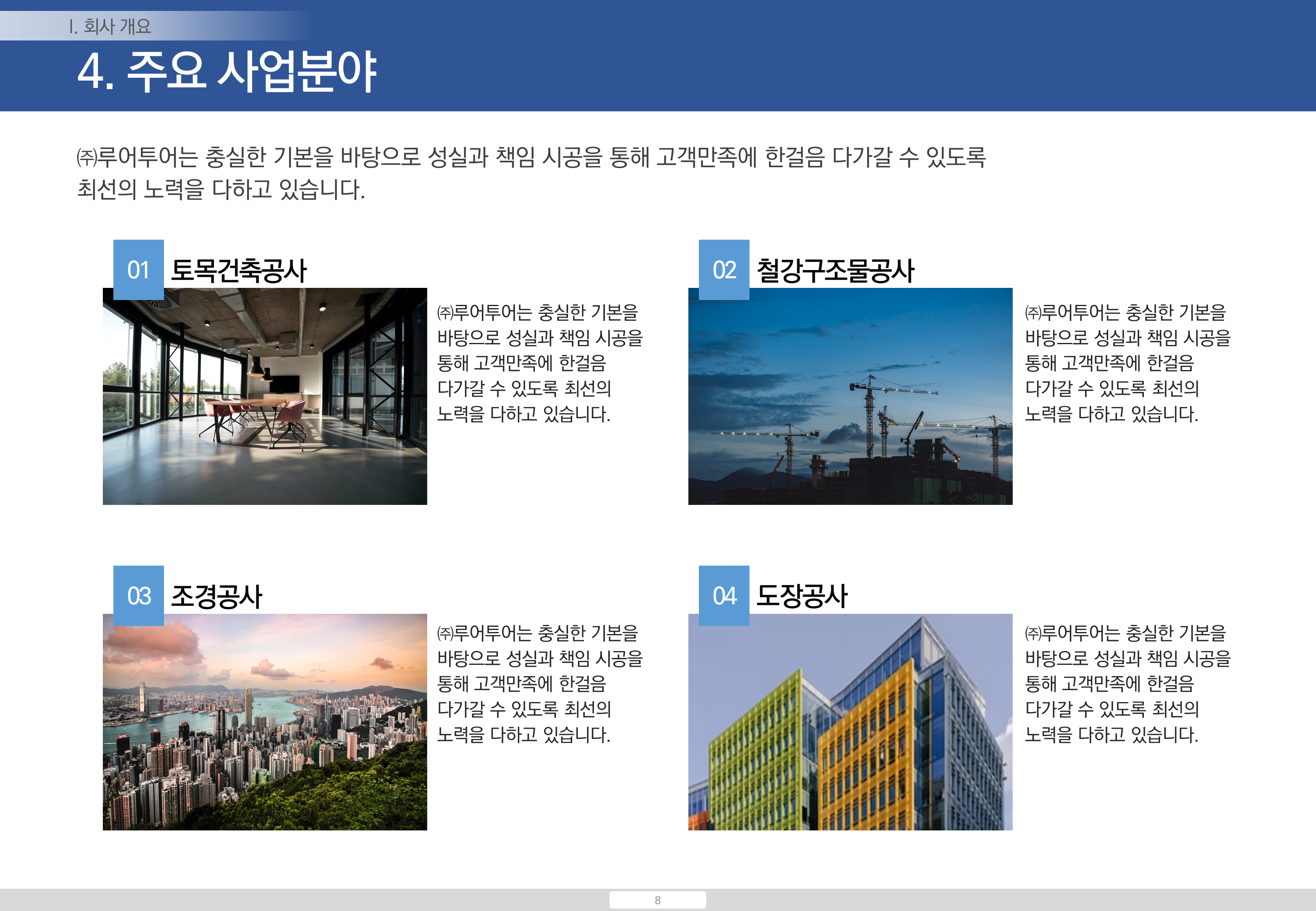Viewport: 1316px width, 911px height.
Task: Select the slide title '4. 주요 사업분야'
Action: (227, 72)
